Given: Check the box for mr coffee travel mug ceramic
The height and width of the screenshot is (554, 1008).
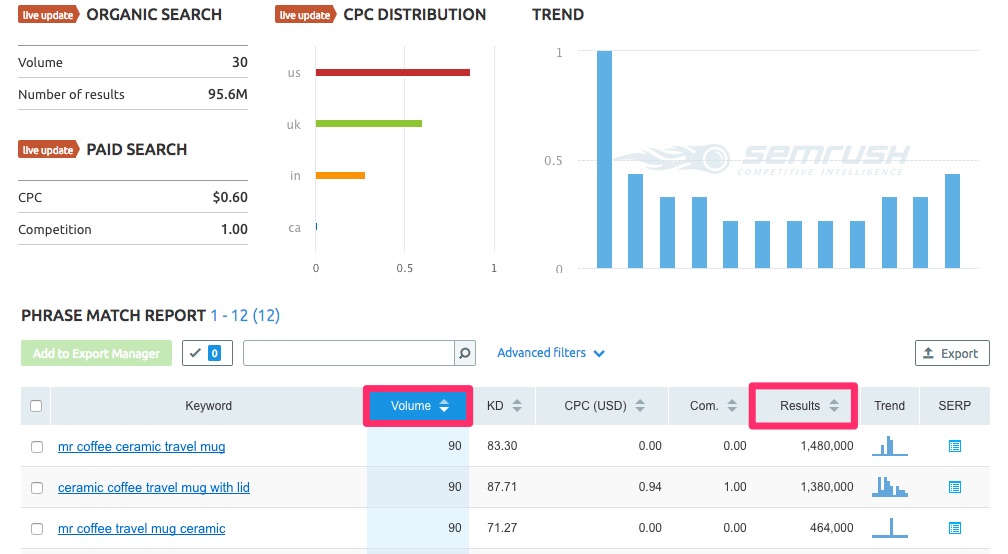Looking at the screenshot, I should (37, 528).
